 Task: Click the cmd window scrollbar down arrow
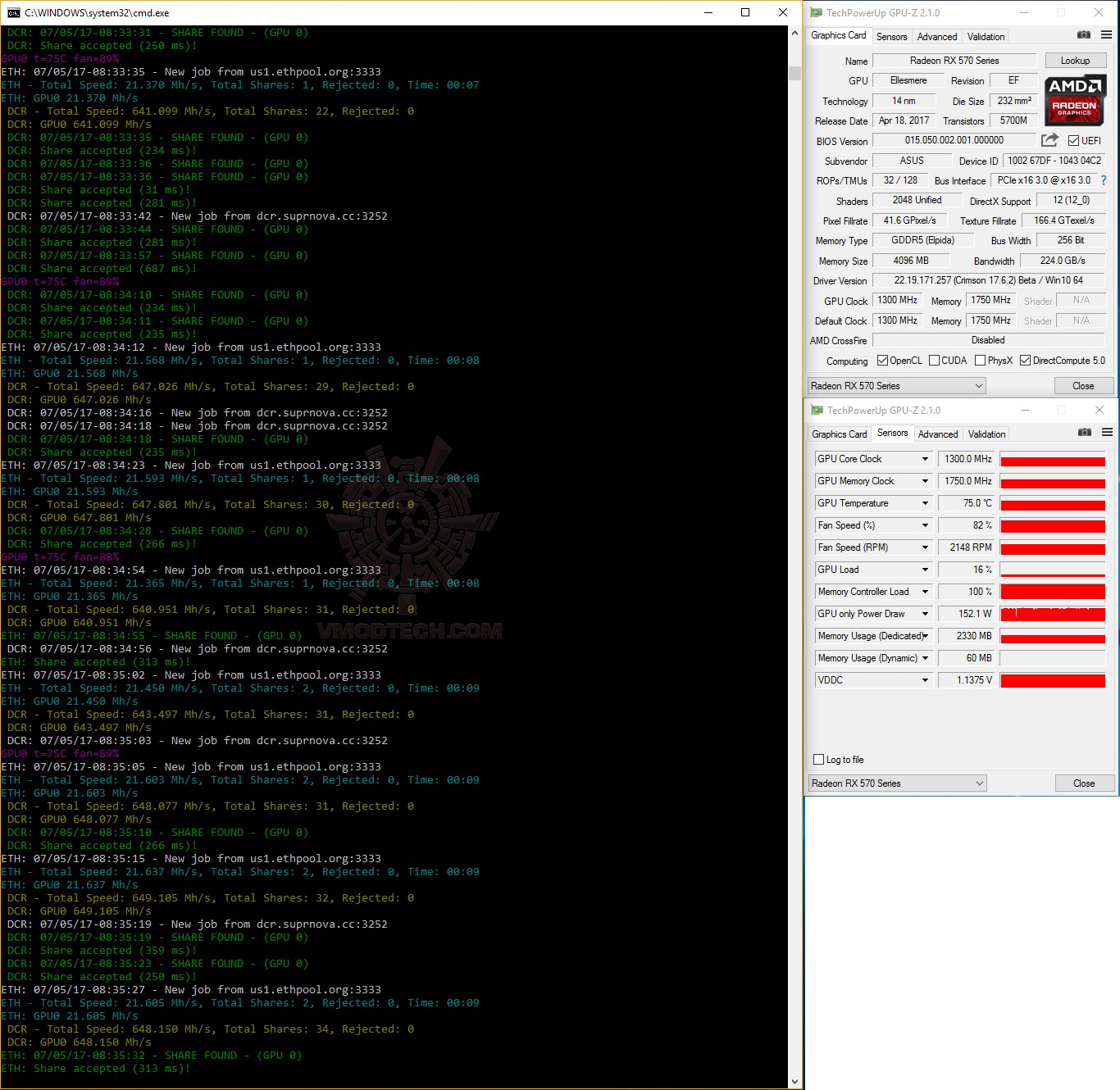[x=794, y=1082]
